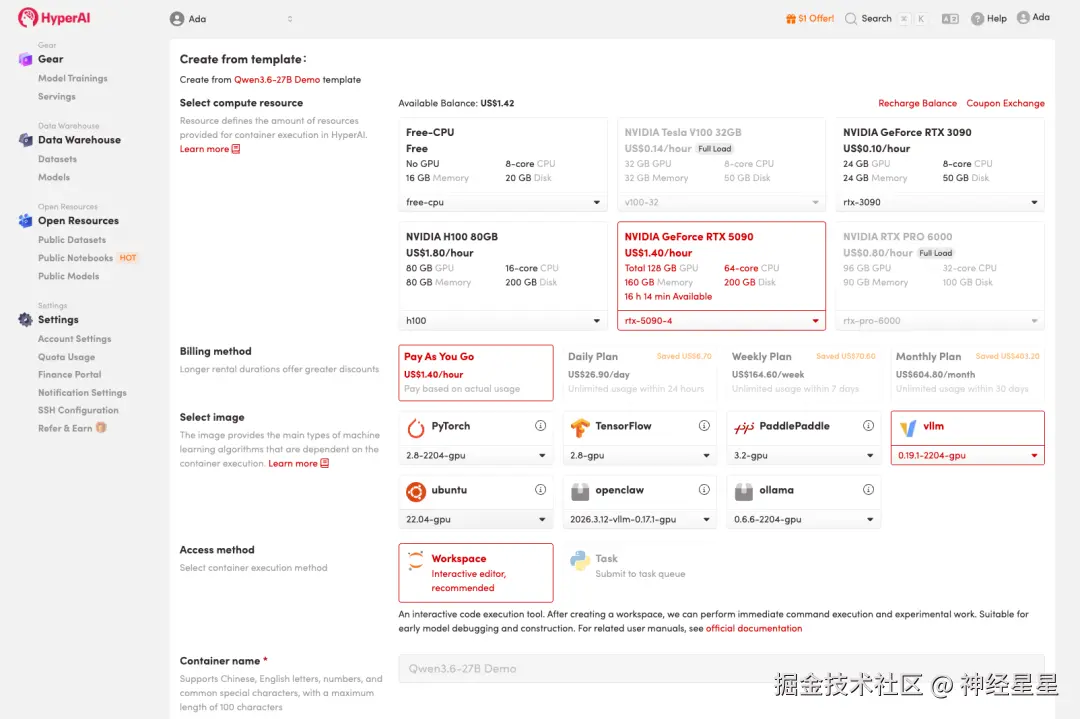Open Public Models in sidebar
The height and width of the screenshot is (719, 1080).
(68, 276)
